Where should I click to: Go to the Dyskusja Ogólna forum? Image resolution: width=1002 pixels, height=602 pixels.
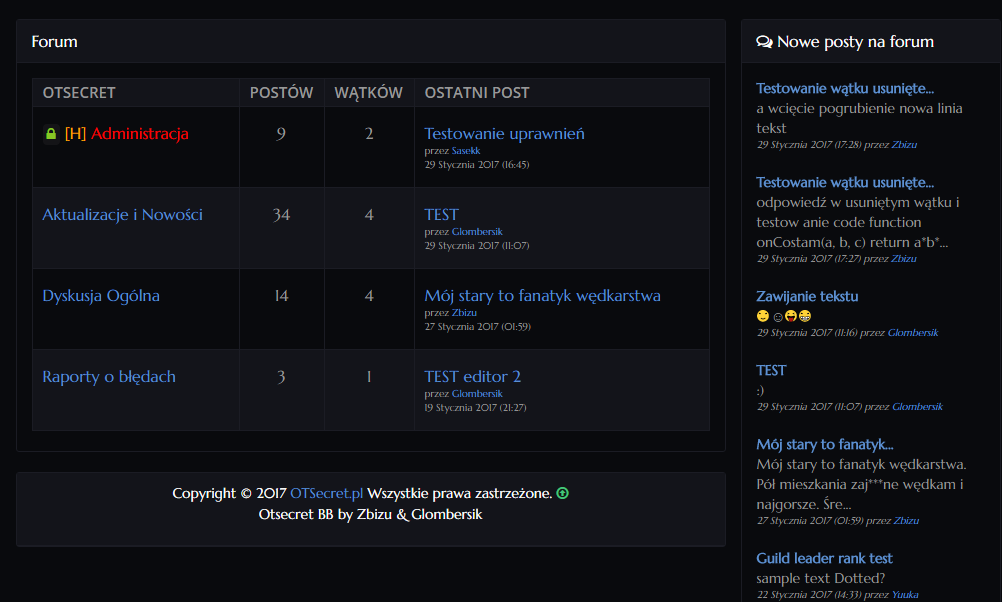(x=101, y=296)
